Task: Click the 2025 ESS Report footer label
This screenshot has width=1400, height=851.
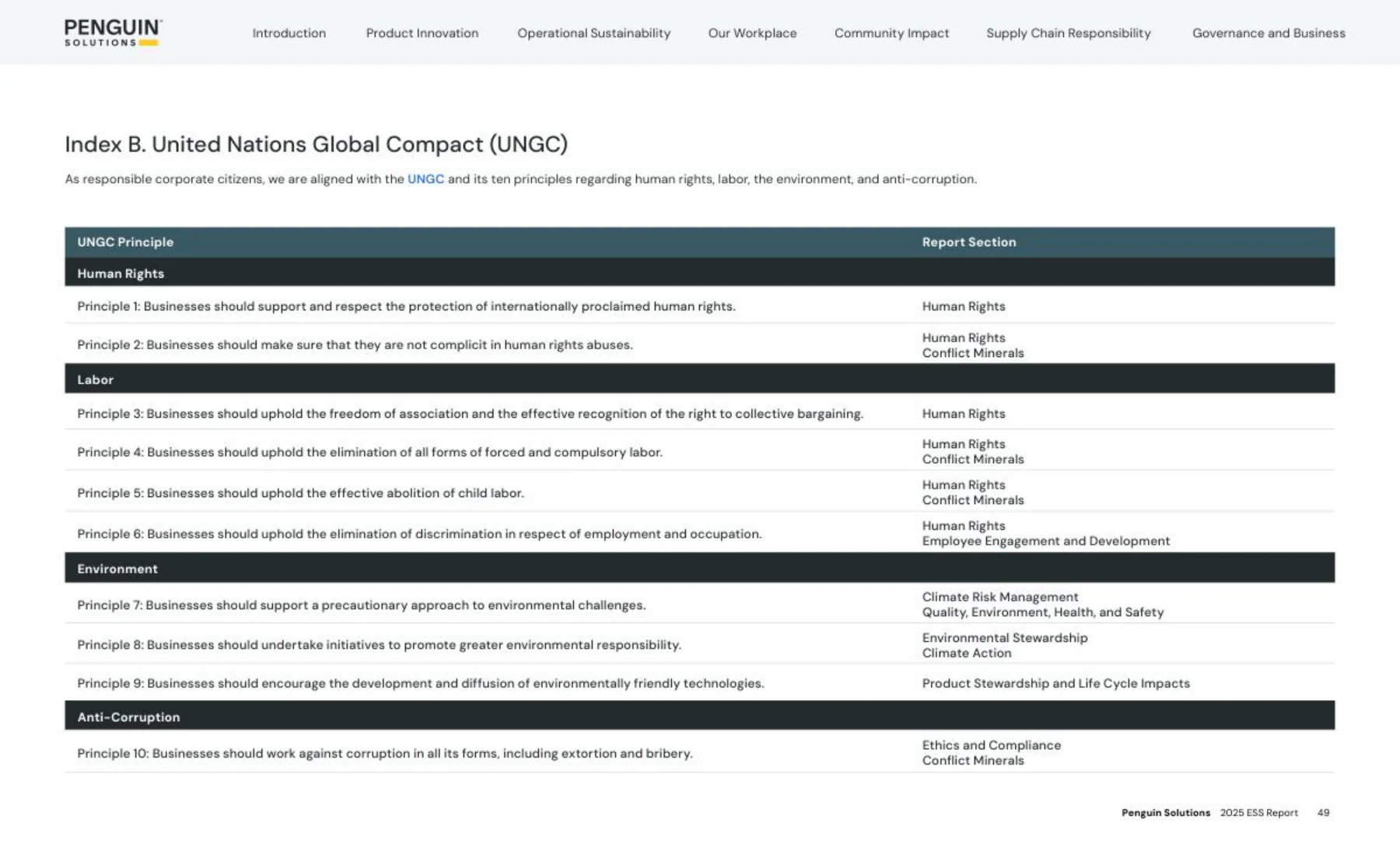Action: pyautogui.click(x=1259, y=813)
